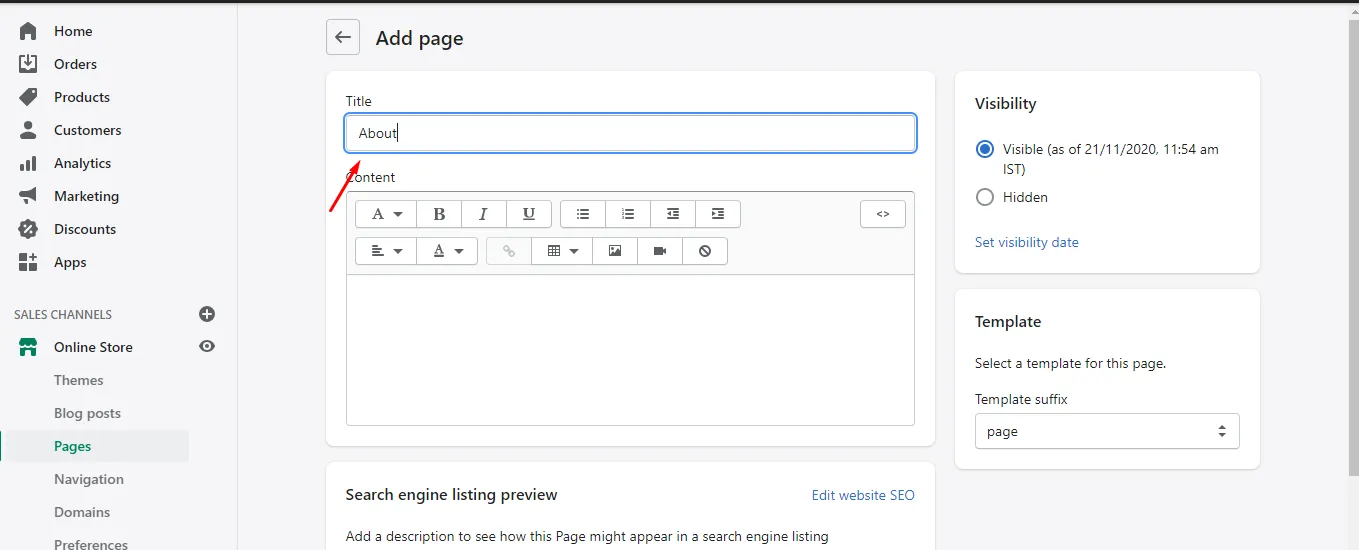Insert a bulleted list

[x=583, y=214]
